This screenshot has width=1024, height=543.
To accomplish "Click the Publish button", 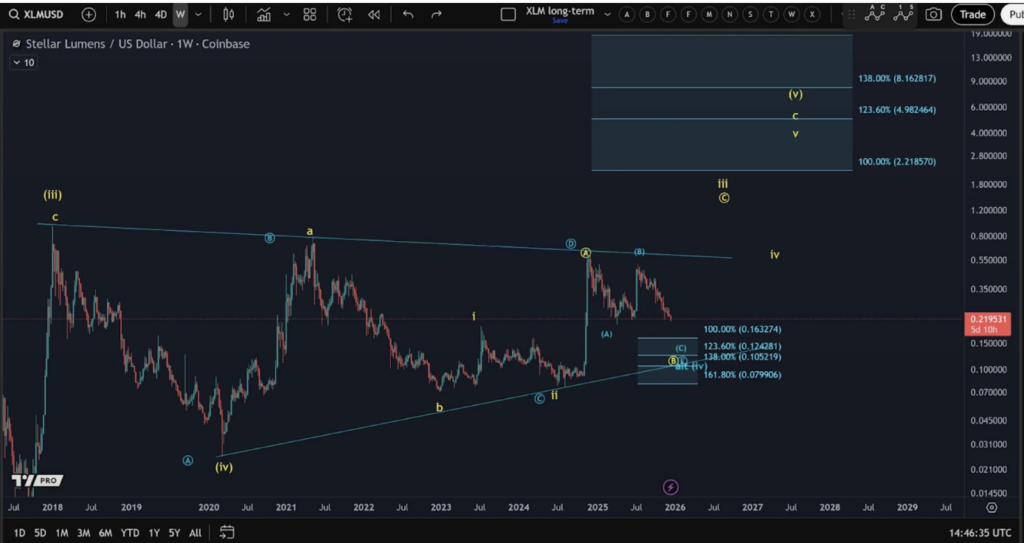I will tap(1012, 14).
